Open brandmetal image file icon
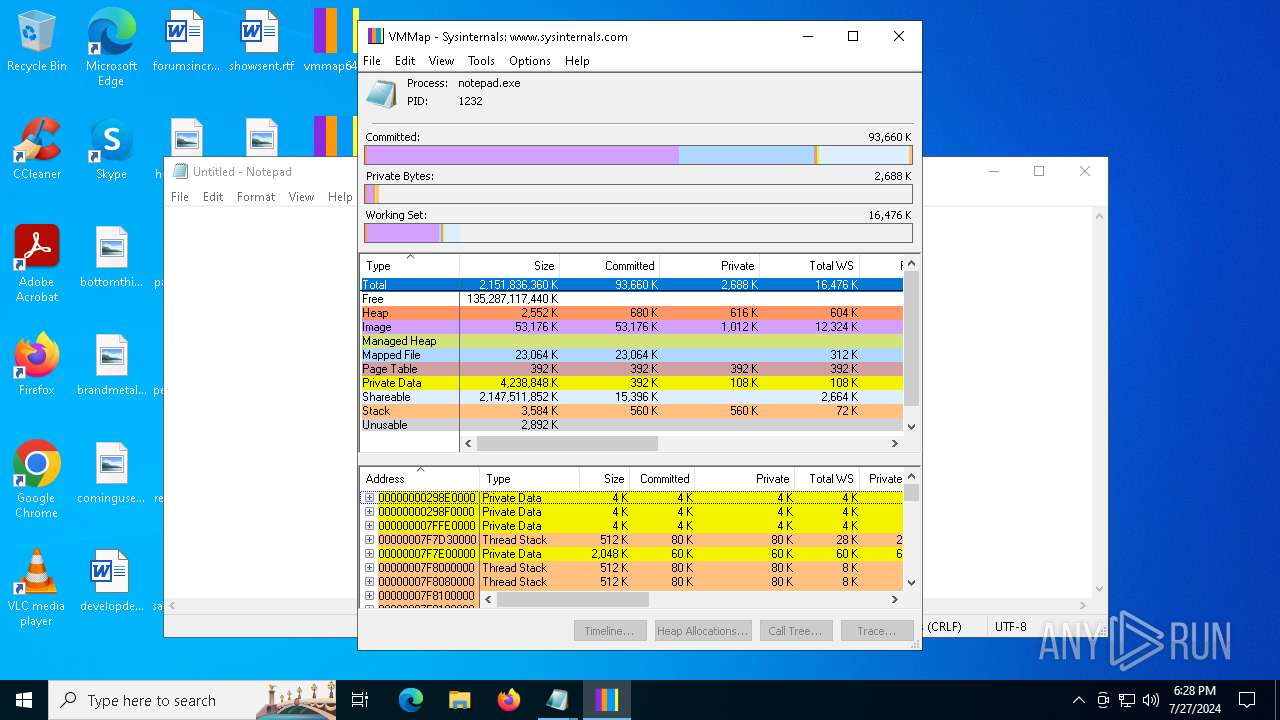The height and width of the screenshot is (720, 1280). 111,365
